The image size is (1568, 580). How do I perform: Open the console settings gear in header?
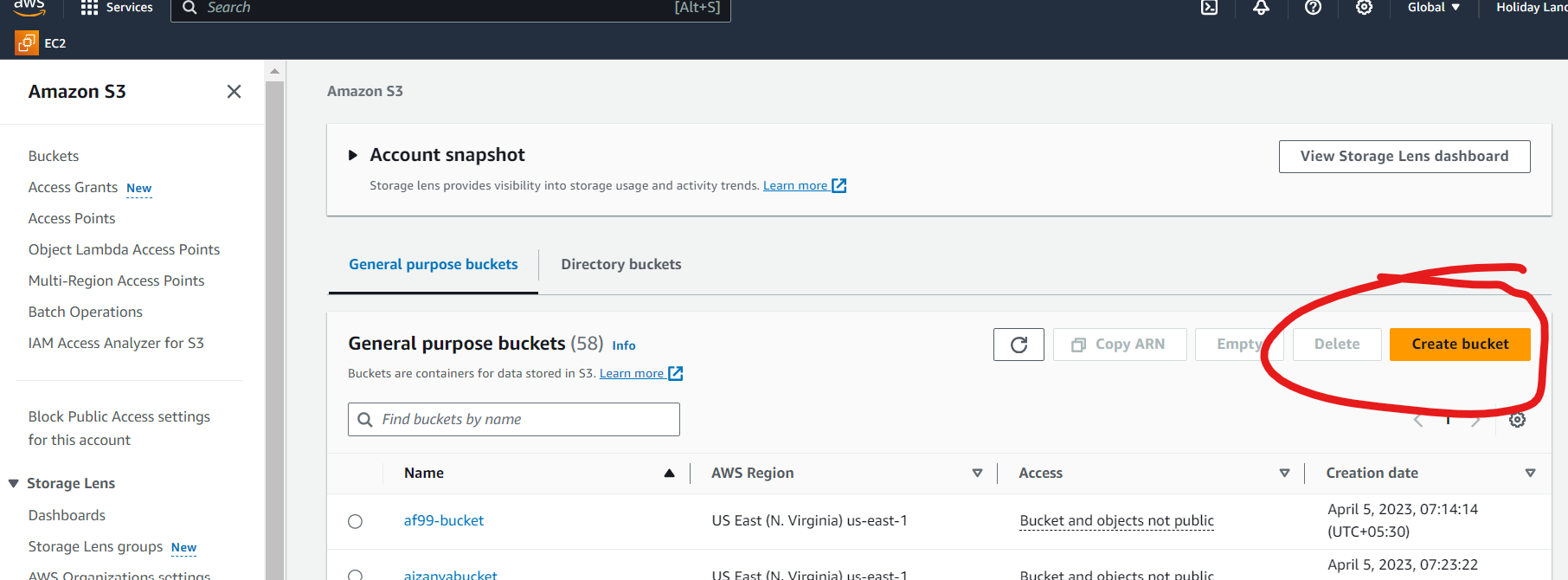pos(1364,8)
